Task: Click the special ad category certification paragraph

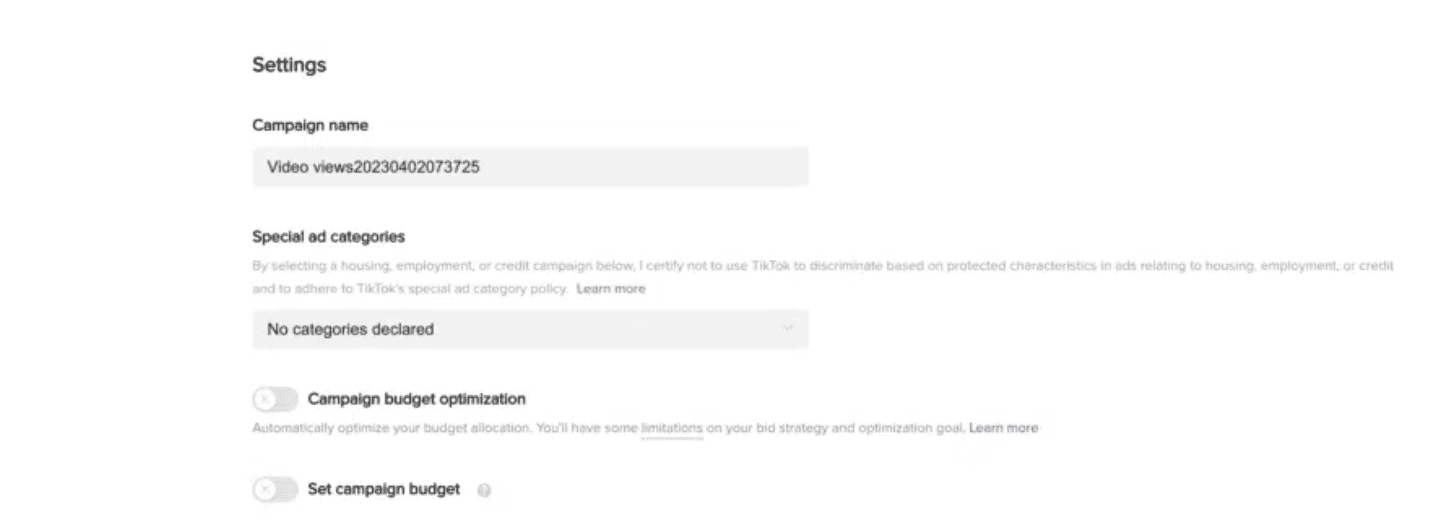Action: click(823, 278)
